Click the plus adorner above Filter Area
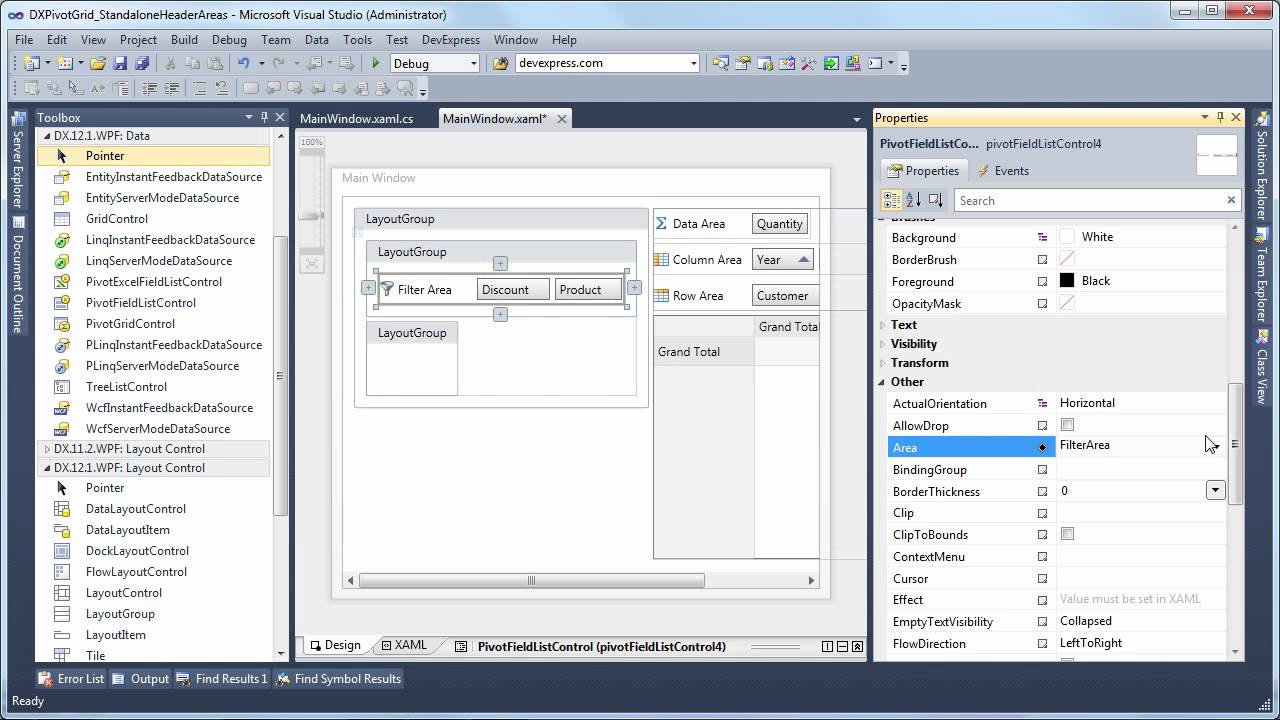The height and width of the screenshot is (720, 1280). (500, 264)
